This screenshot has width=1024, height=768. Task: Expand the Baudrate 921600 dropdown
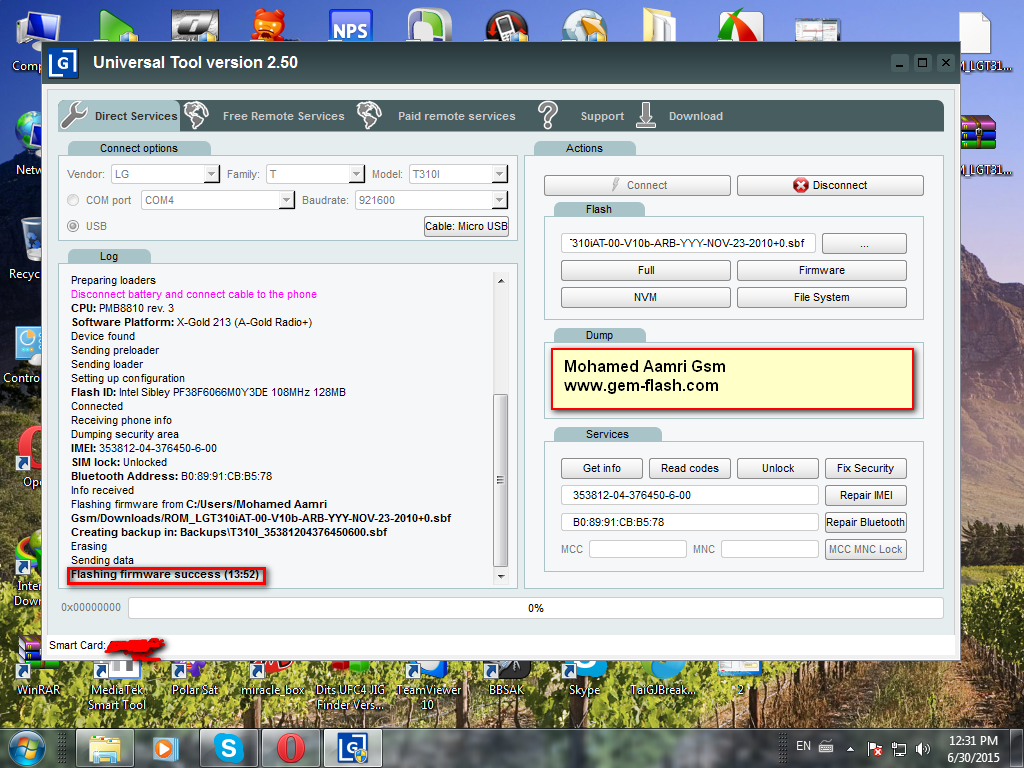[x=500, y=200]
